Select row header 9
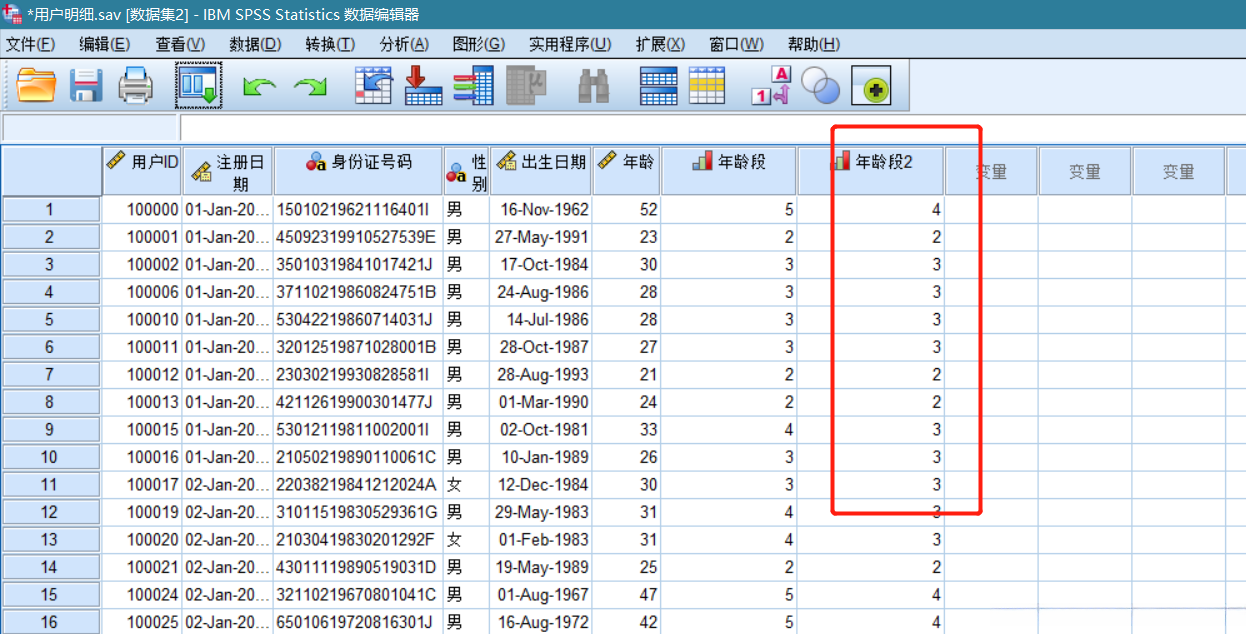The height and width of the screenshot is (634, 1246). [51, 429]
